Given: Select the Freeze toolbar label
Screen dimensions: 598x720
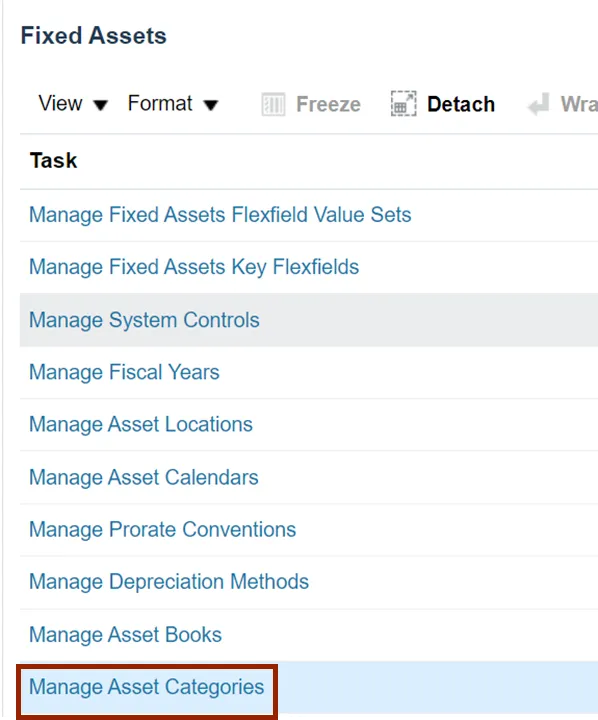Looking at the screenshot, I should click(328, 104).
